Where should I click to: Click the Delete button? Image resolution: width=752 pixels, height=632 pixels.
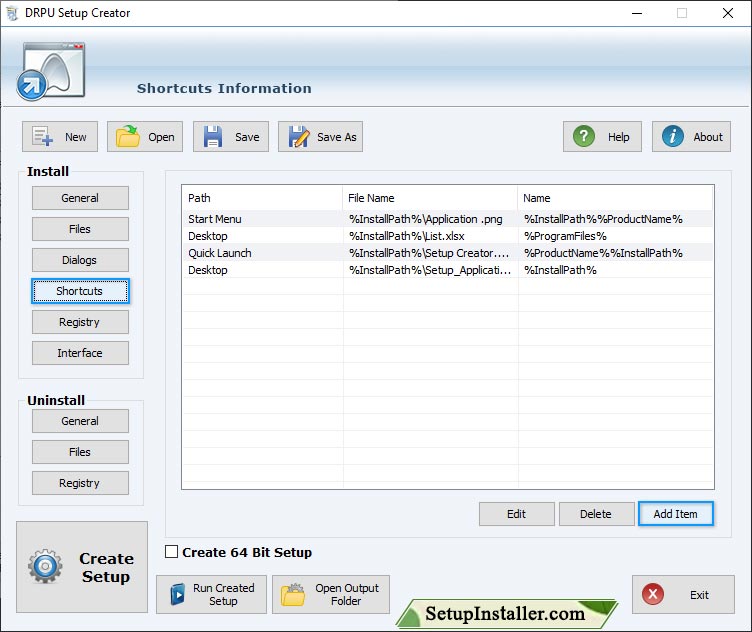click(x=596, y=514)
